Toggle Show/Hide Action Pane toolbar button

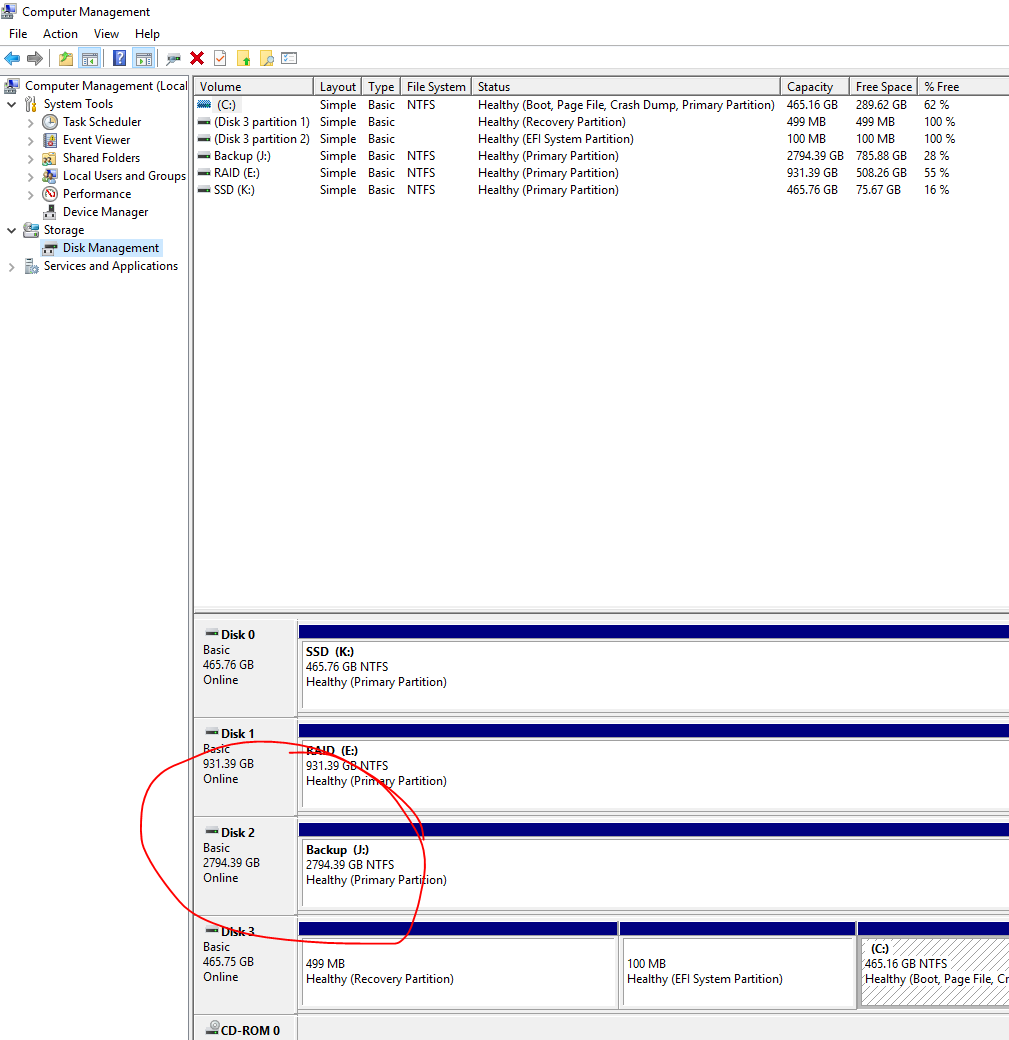click(143, 59)
